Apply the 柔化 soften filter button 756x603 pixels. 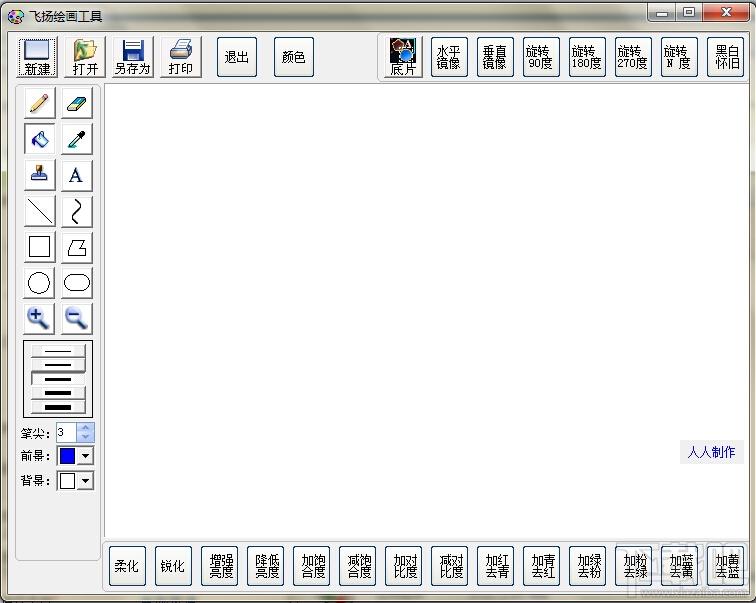pyautogui.click(x=127, y=566)
